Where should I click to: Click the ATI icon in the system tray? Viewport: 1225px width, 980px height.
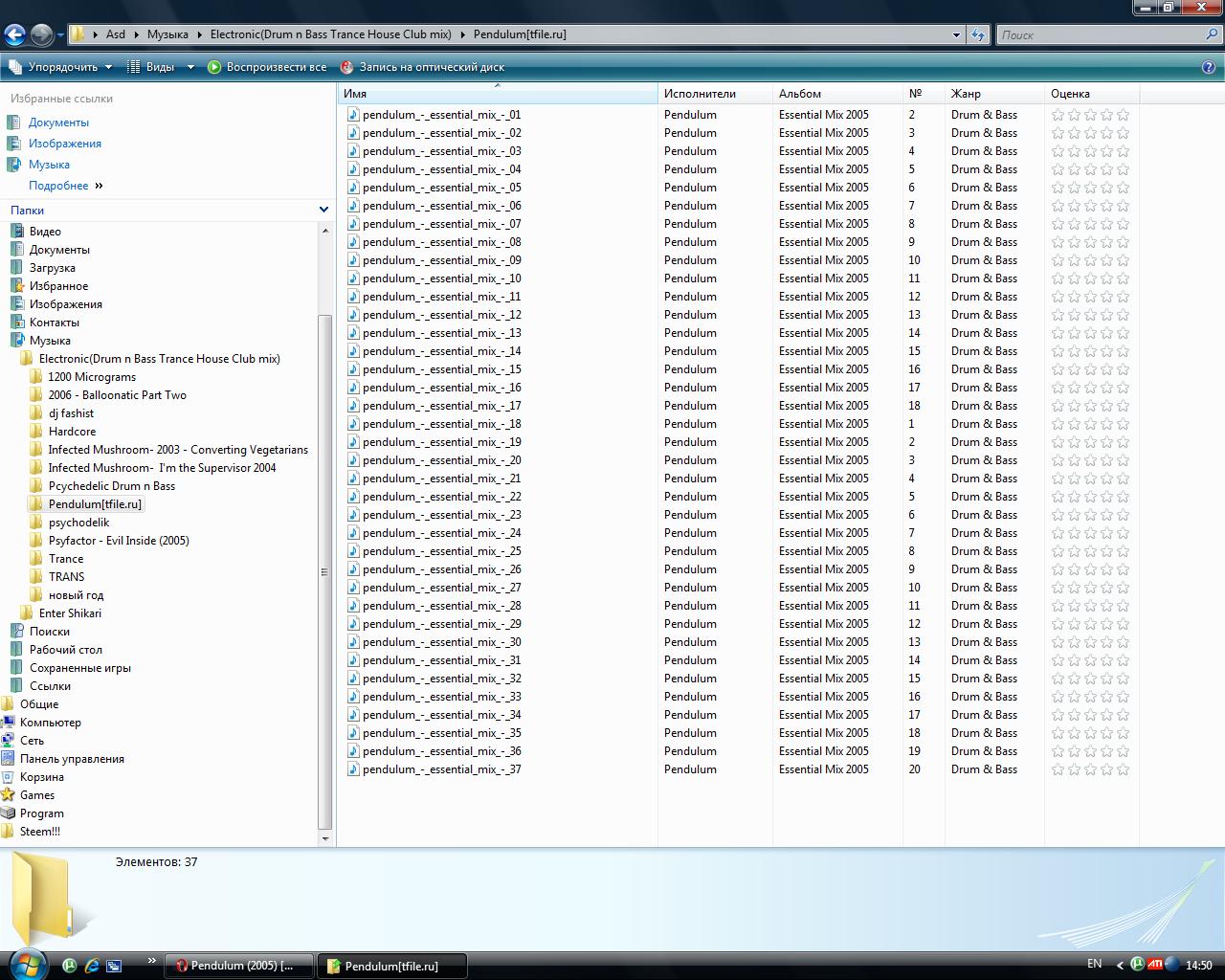(x=1154, y=965)
